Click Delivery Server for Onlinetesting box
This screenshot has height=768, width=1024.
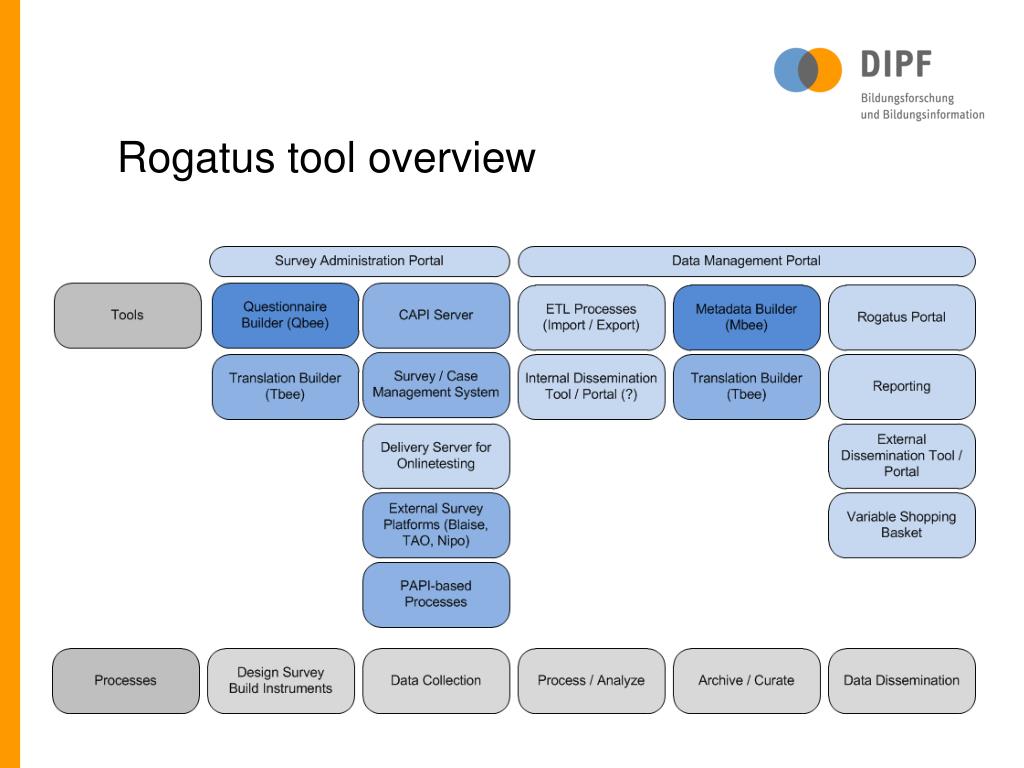point(436,456)
